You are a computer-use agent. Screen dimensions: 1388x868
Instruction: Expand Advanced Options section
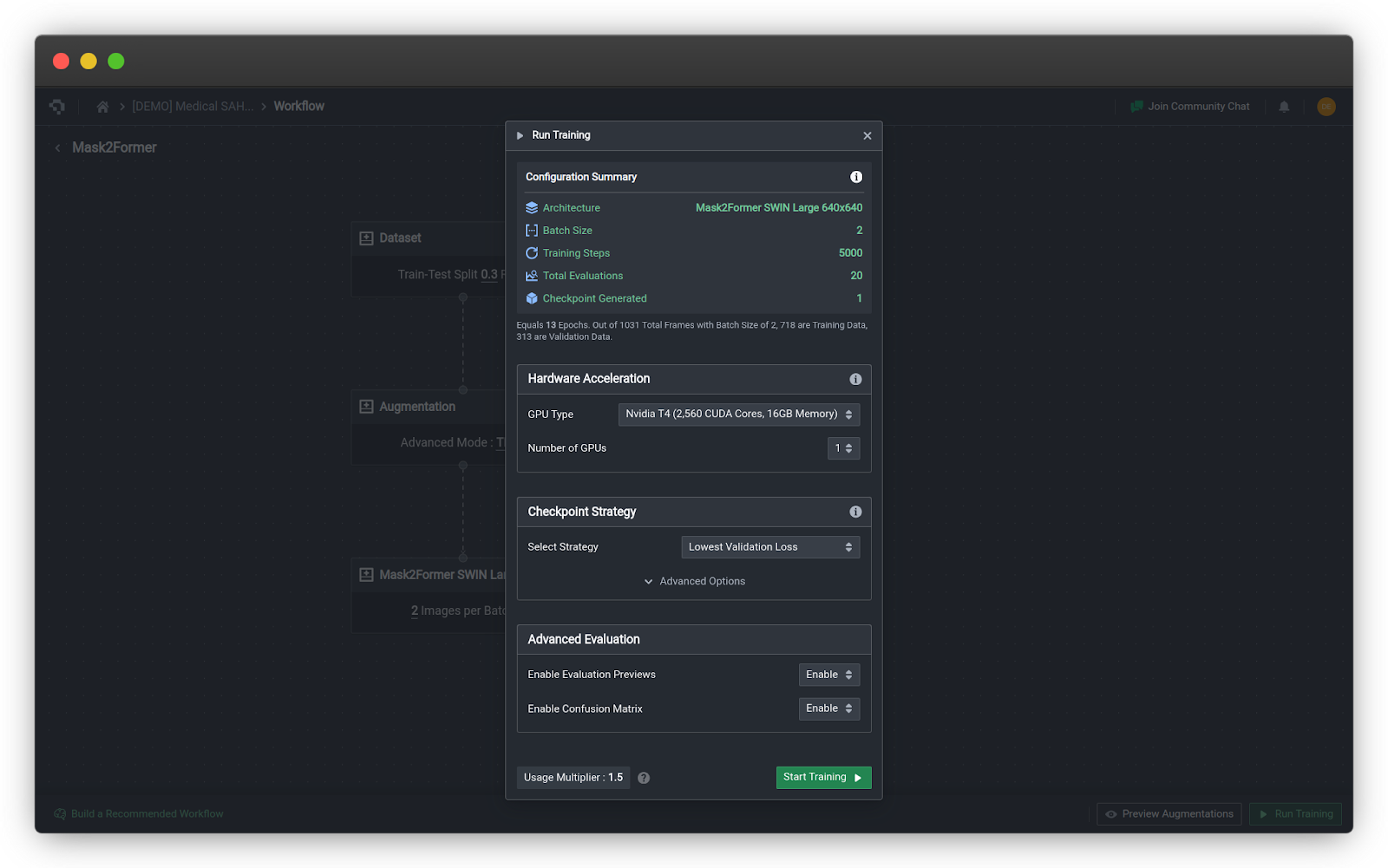pos(694,581)
